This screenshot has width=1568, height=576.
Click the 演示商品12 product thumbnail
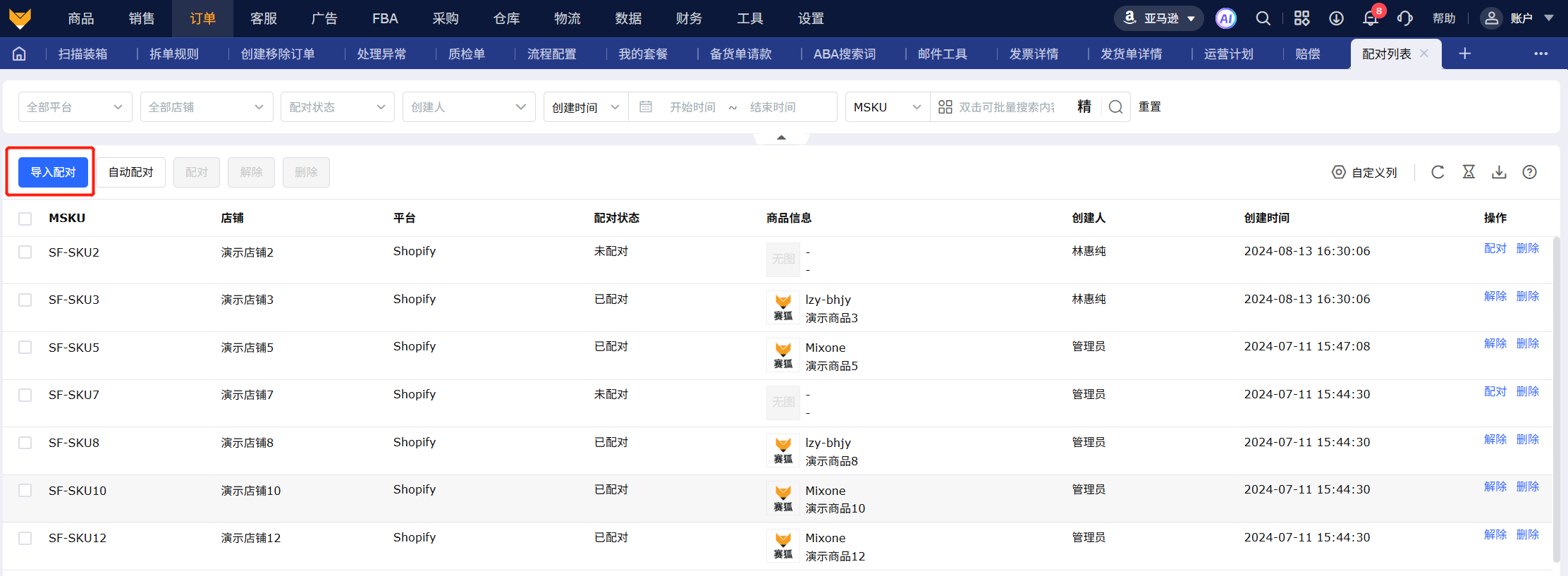pos(783,546)
